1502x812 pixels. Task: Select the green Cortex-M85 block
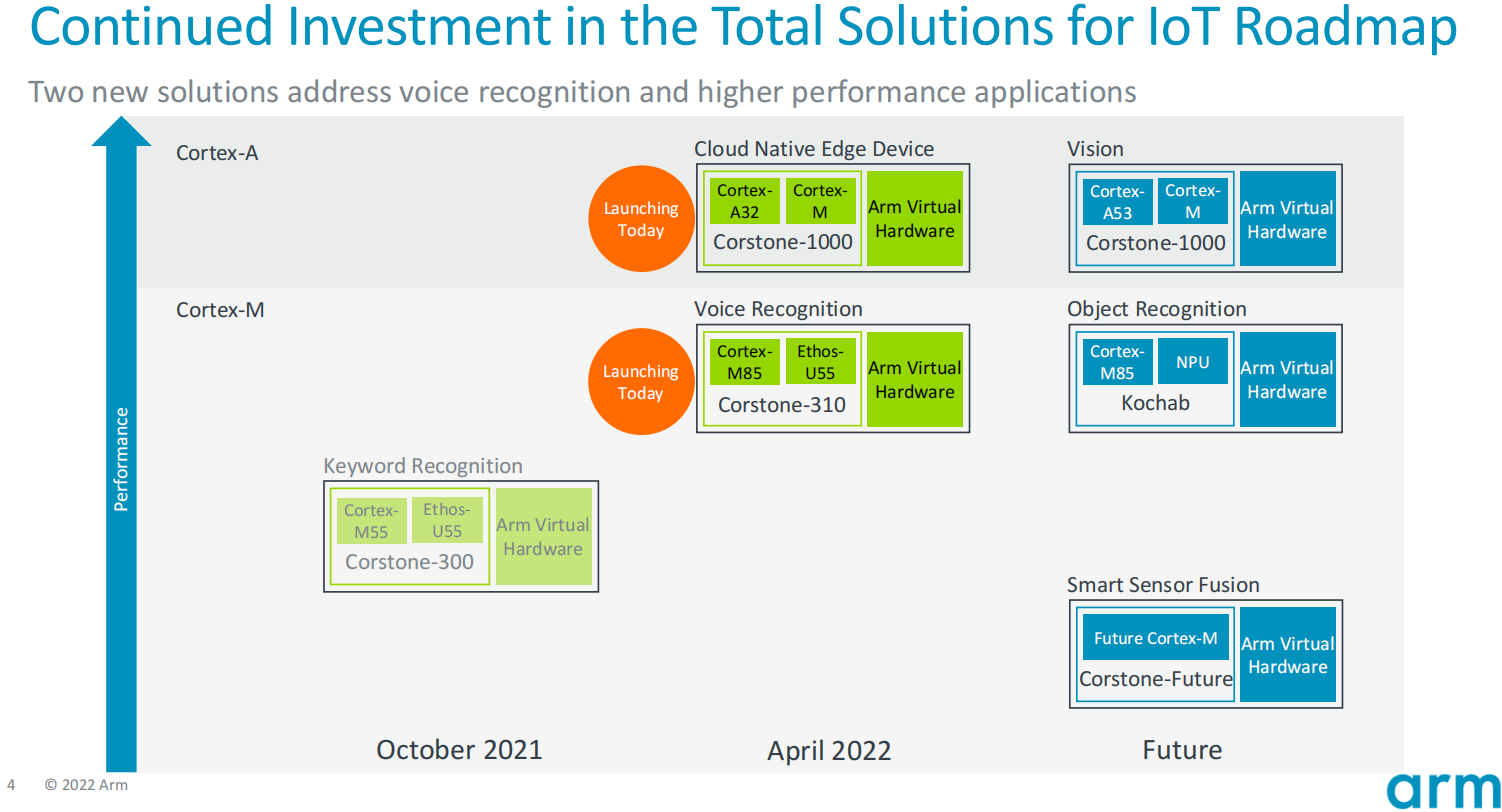(x=745, y=362)
